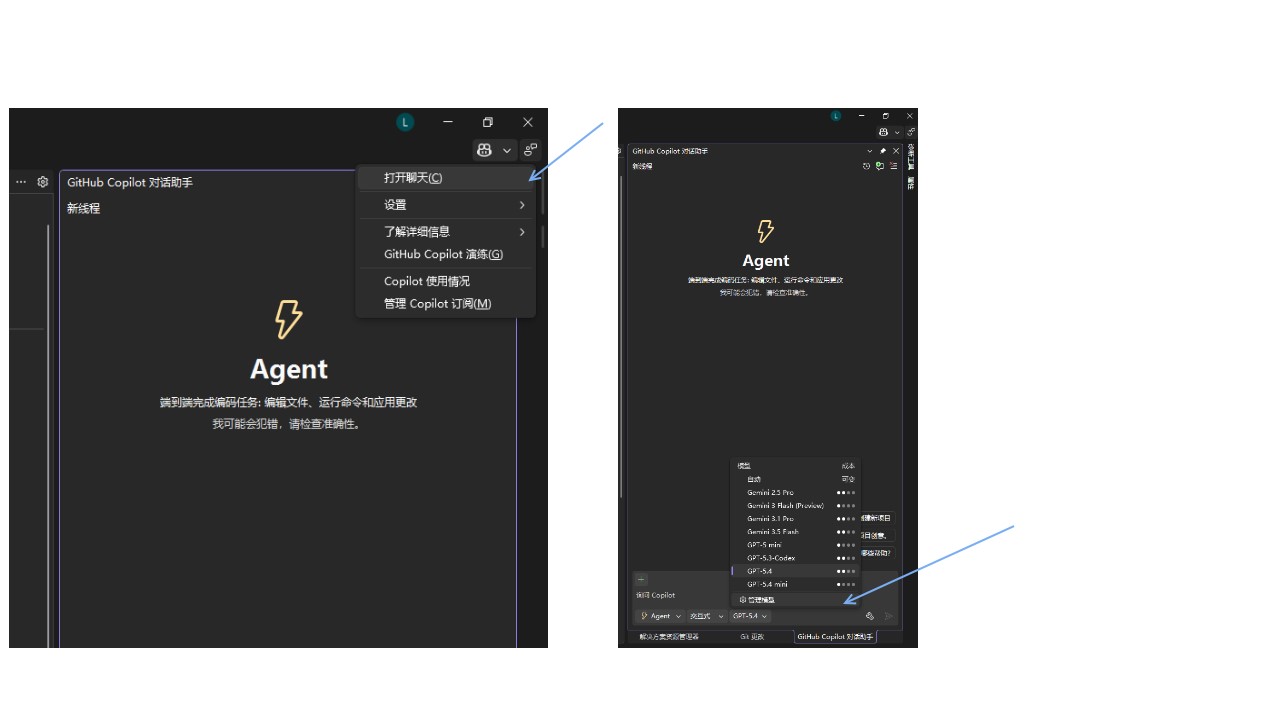Click 新线程 label in left window

[84, 209]
